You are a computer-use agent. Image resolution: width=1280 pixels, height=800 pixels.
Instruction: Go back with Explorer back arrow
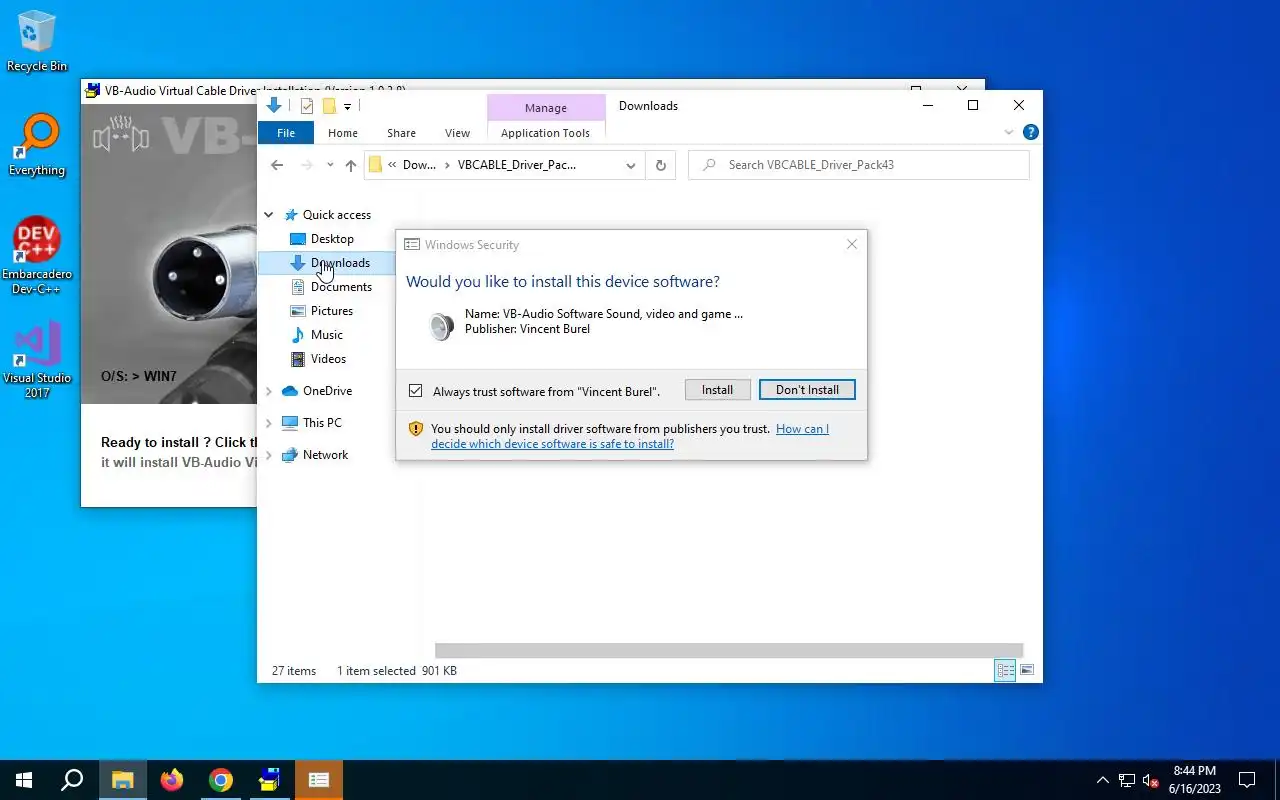(x=277, y=165)
